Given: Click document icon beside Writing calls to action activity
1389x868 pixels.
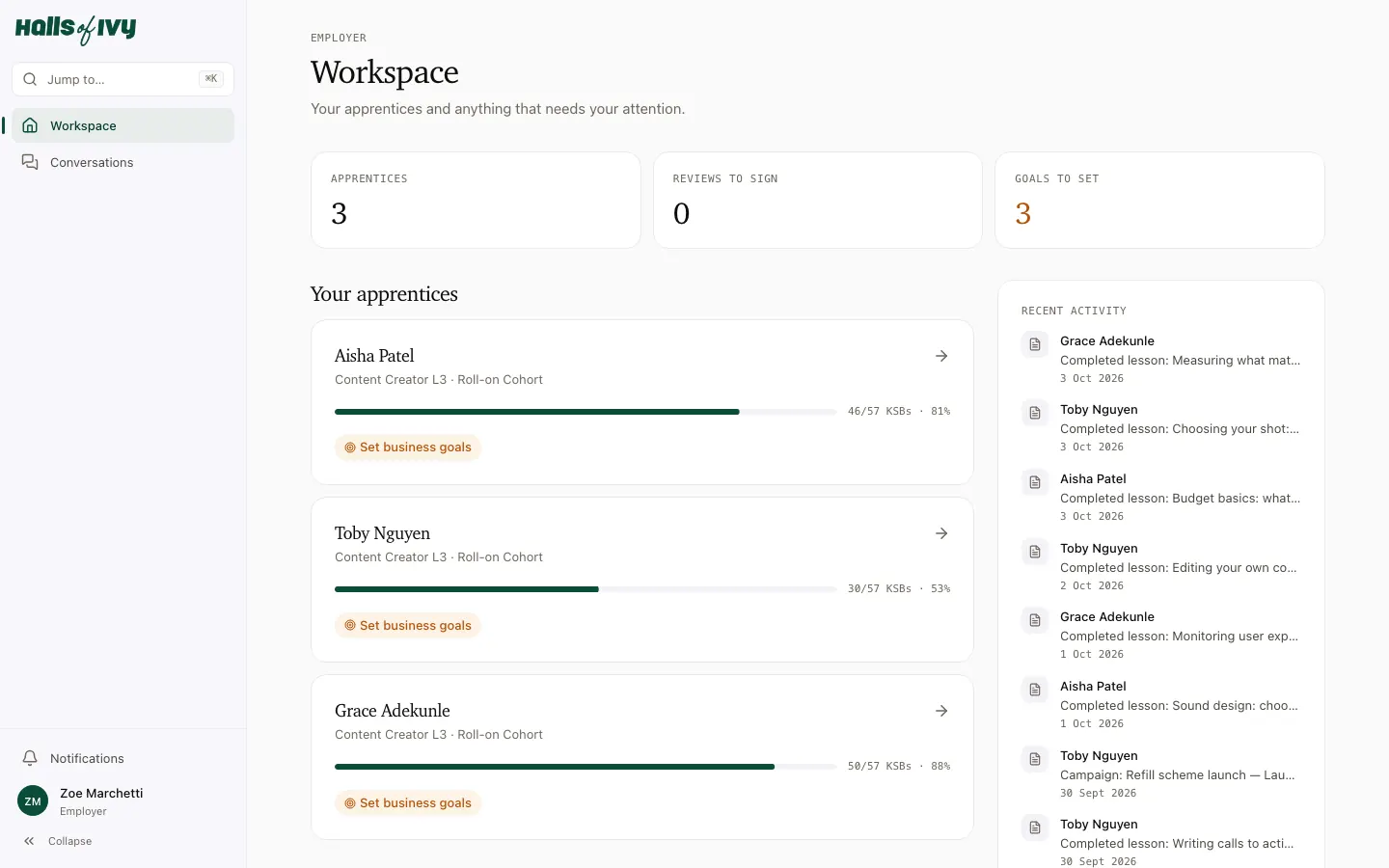Looking at the screenshot, I should [1035, 827].
